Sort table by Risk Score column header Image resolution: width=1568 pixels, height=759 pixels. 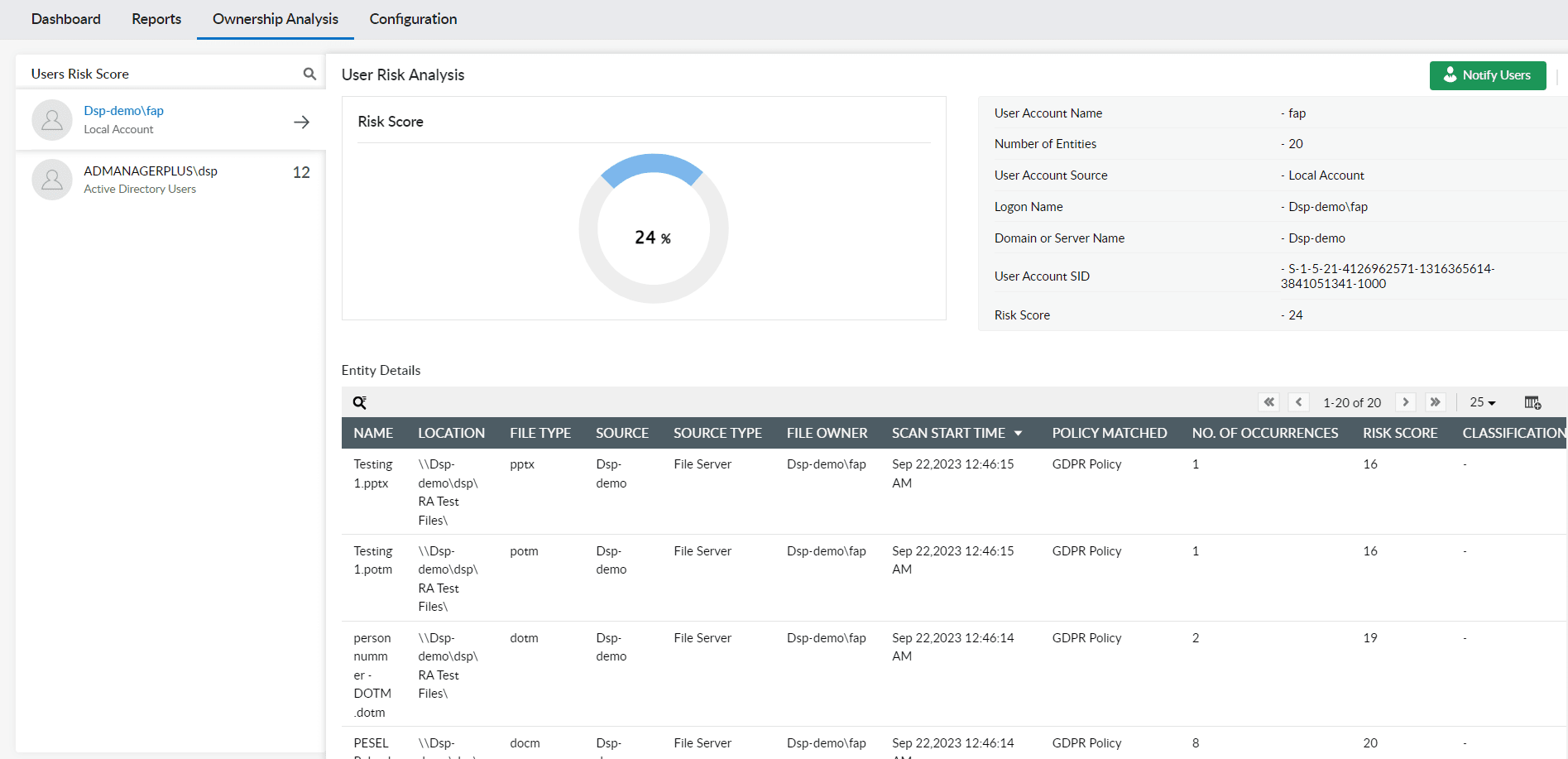pos(1400,433)
